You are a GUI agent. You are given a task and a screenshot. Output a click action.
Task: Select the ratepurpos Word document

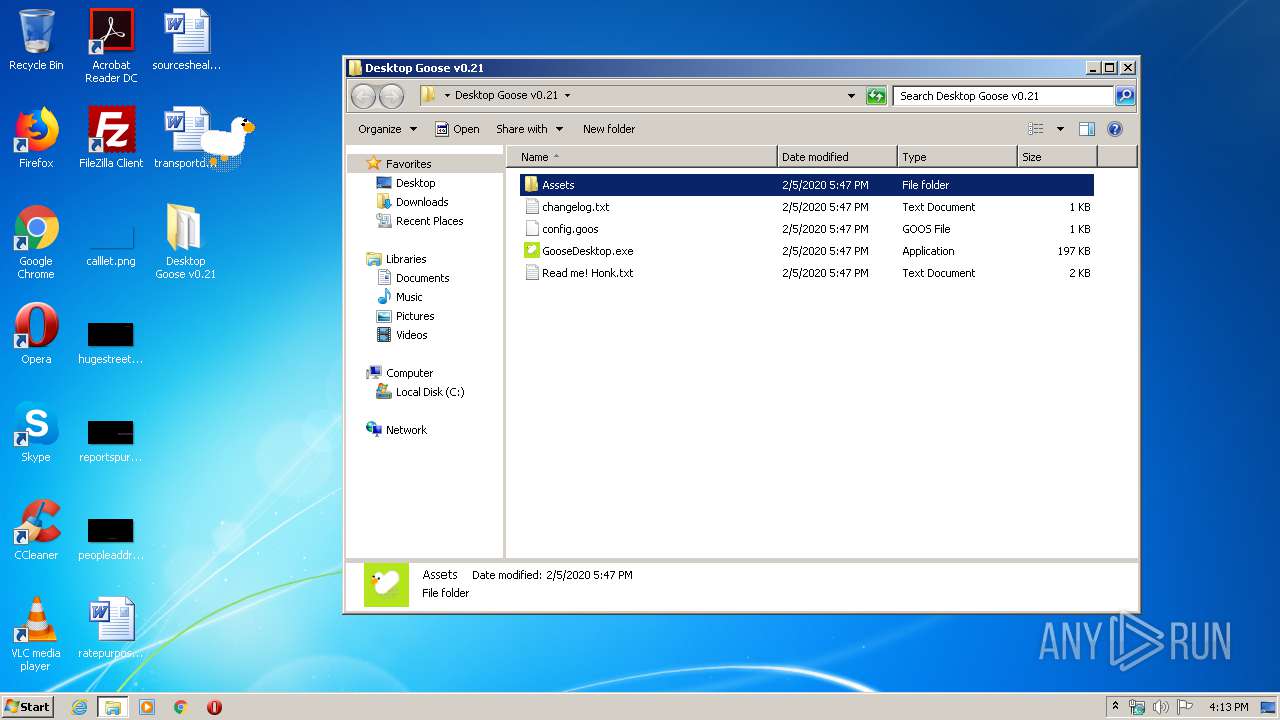pos(111,629)
